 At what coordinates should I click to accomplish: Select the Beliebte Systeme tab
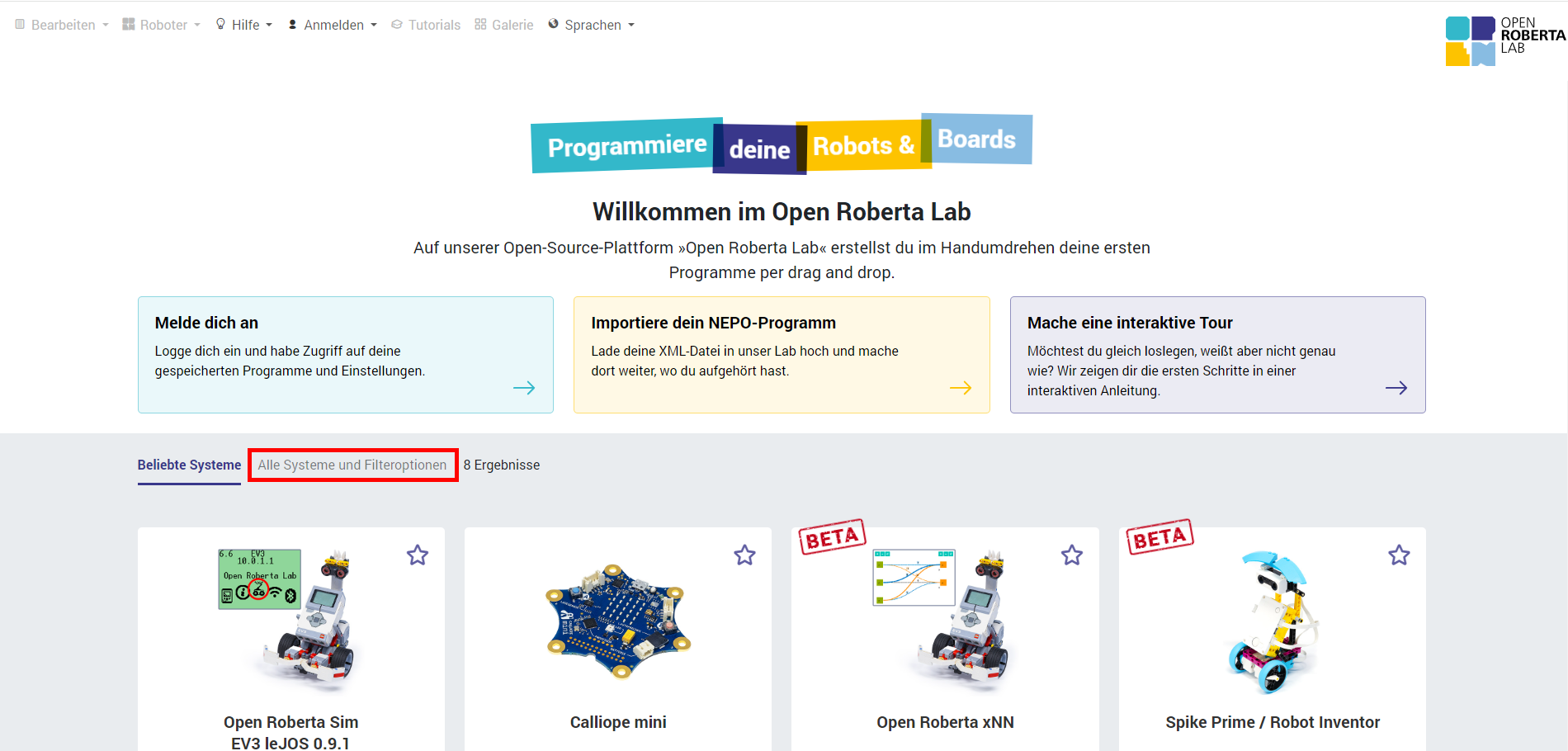pos(189,465)
